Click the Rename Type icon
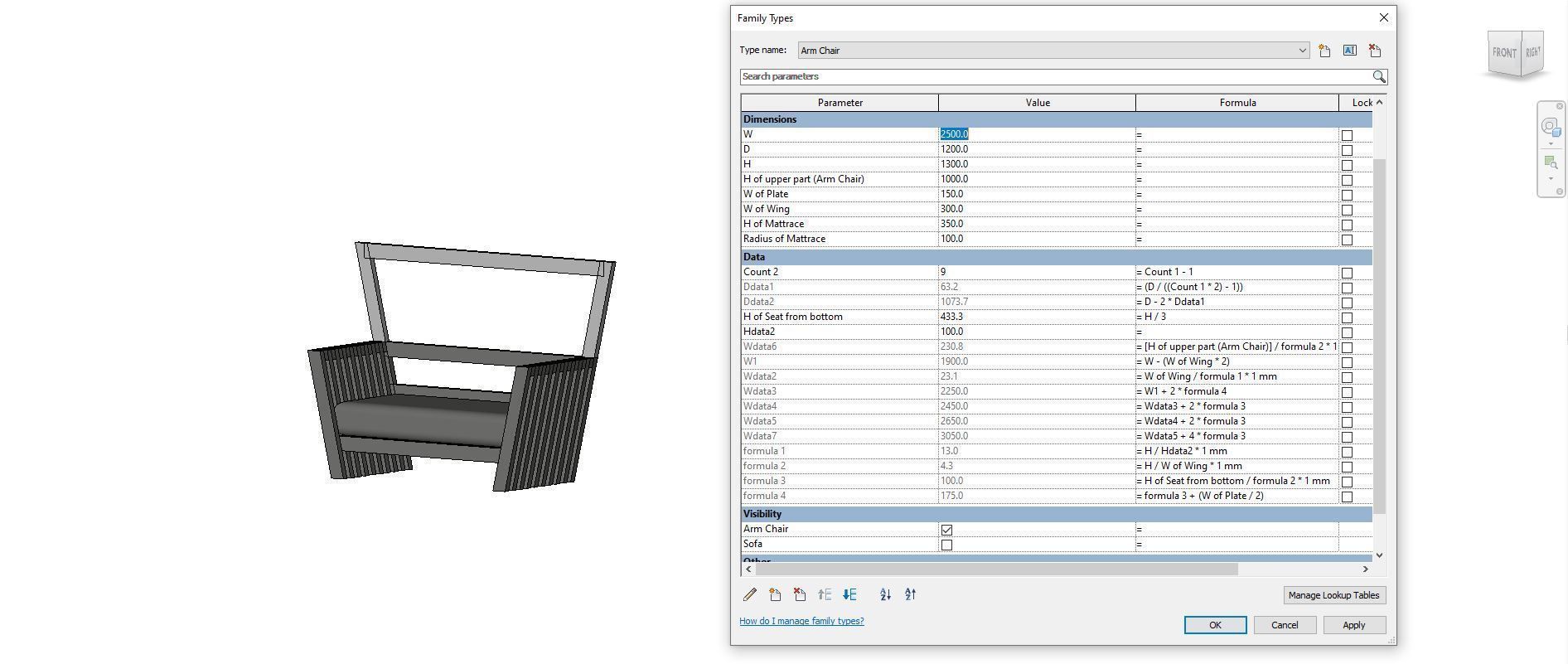 [1349, 51]
